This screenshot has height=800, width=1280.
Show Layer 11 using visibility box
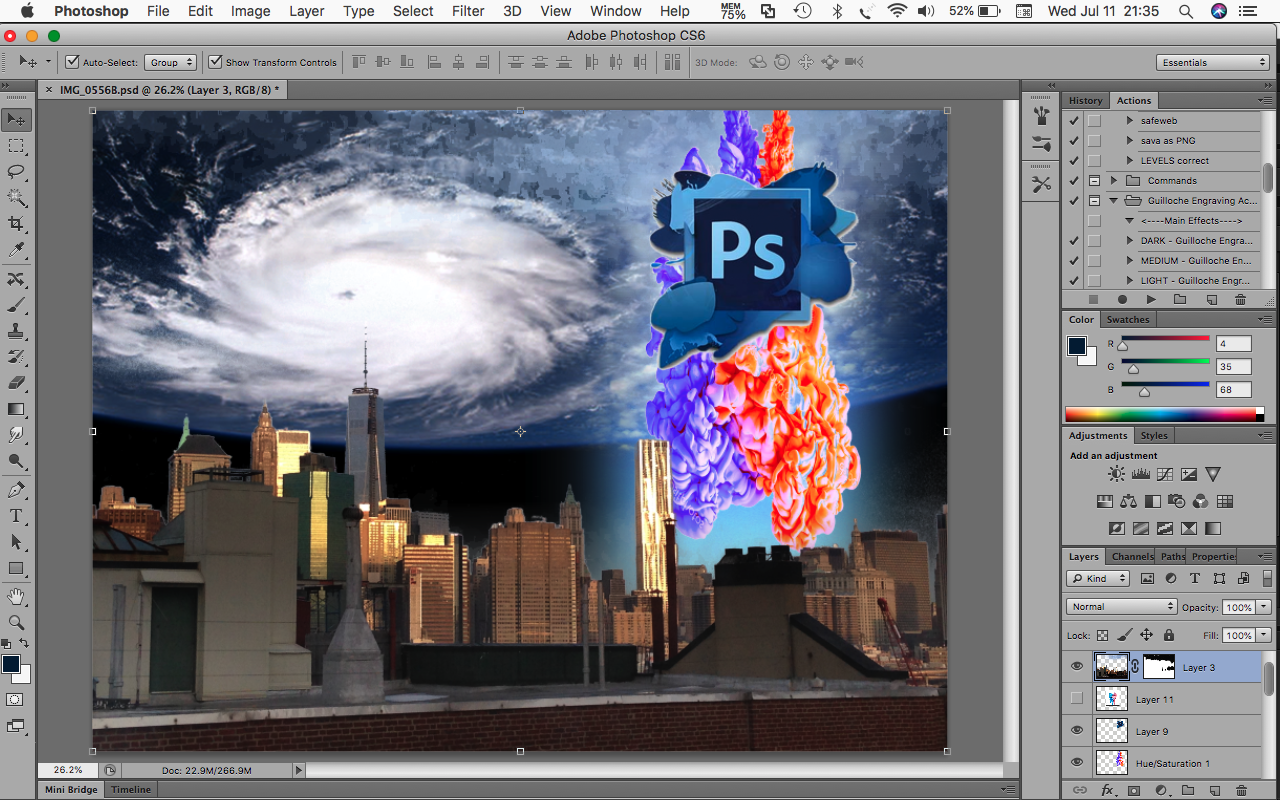1076,699
